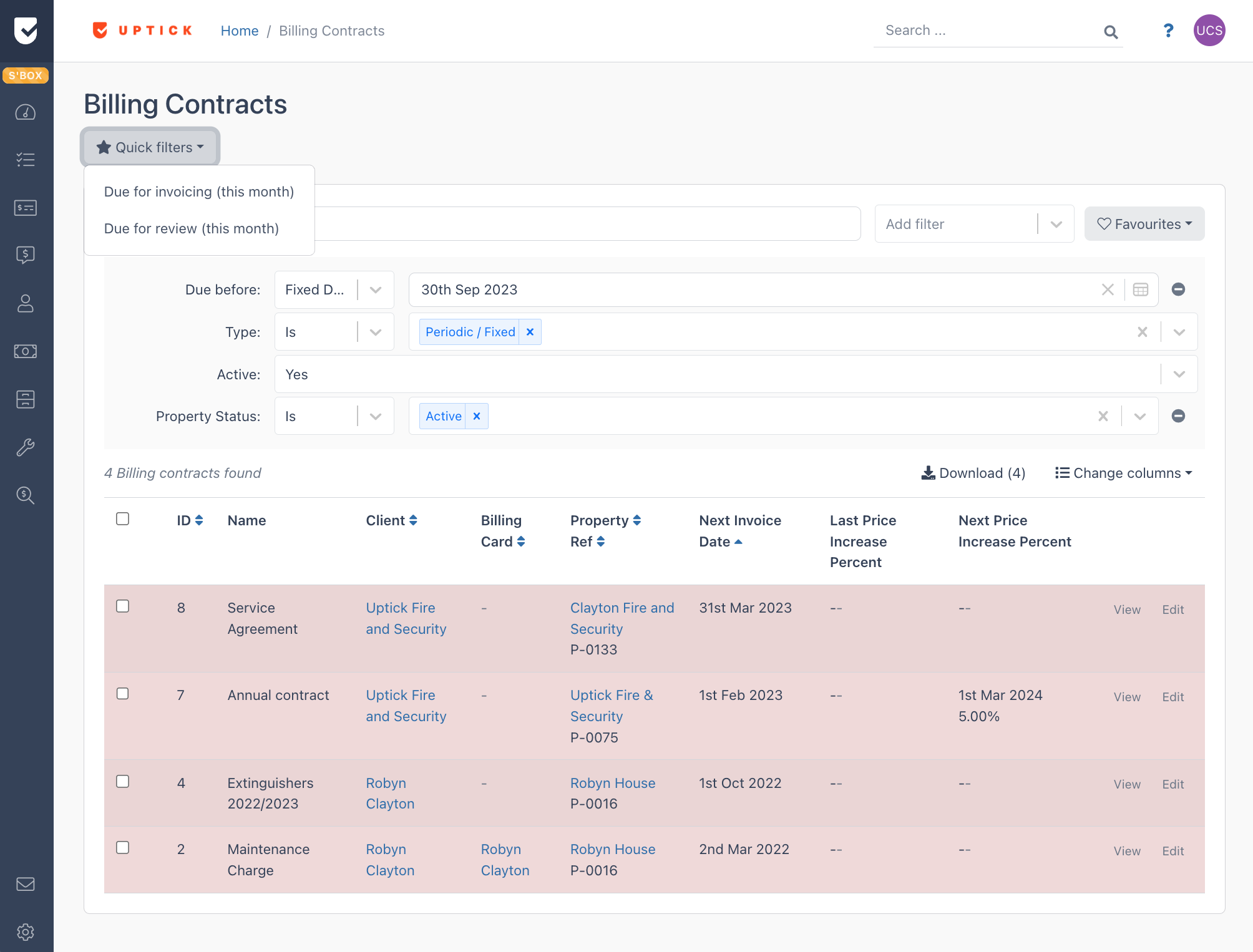
Task: Clear all Property Status filter values
Action: 1103,416
